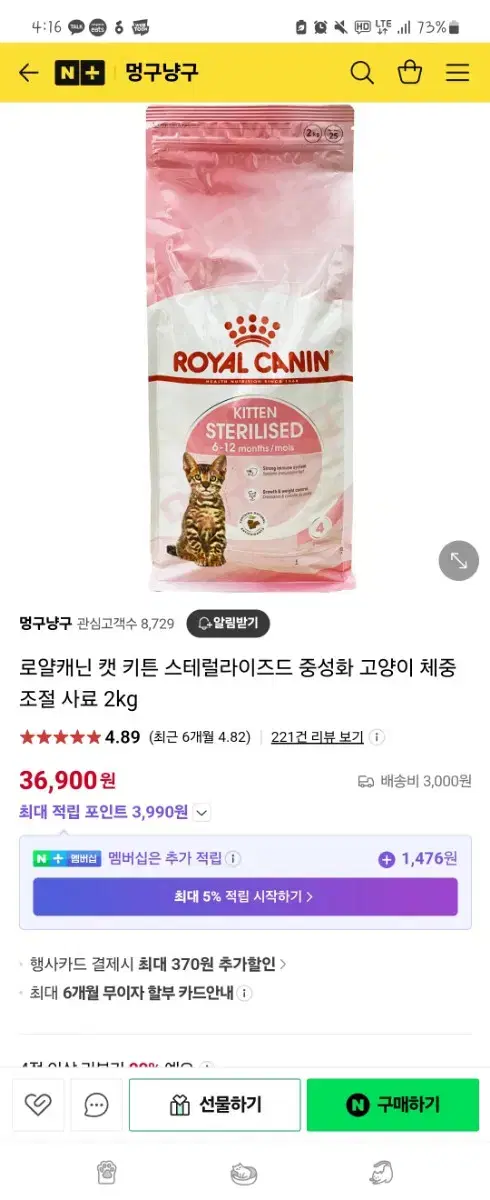Open the hamburger menu
This screenshot has width=490, height=1200.
[x=458, y=72]
